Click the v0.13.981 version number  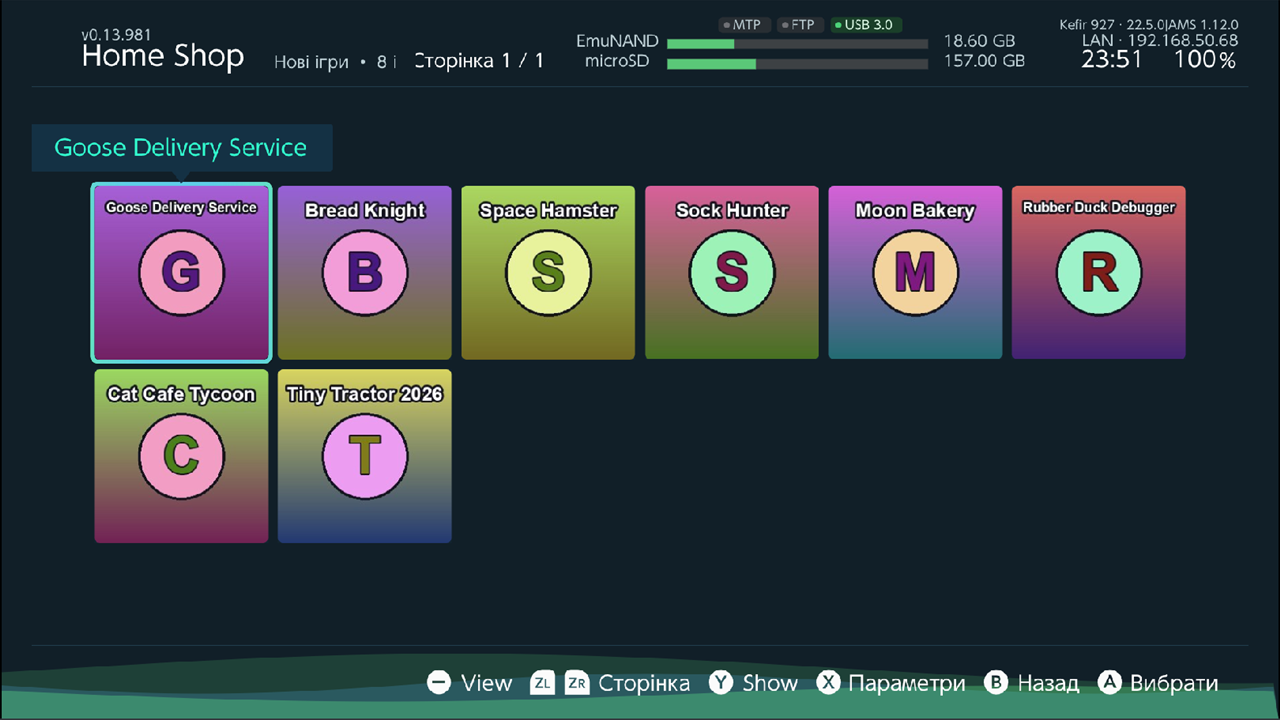click(x=115, y=35)
